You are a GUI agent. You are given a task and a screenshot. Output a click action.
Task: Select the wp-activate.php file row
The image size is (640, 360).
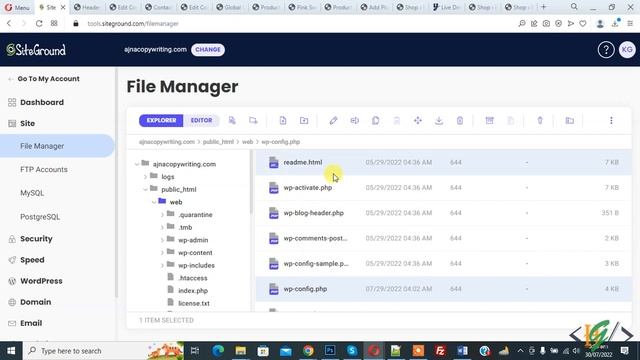[x=443, y=188]
